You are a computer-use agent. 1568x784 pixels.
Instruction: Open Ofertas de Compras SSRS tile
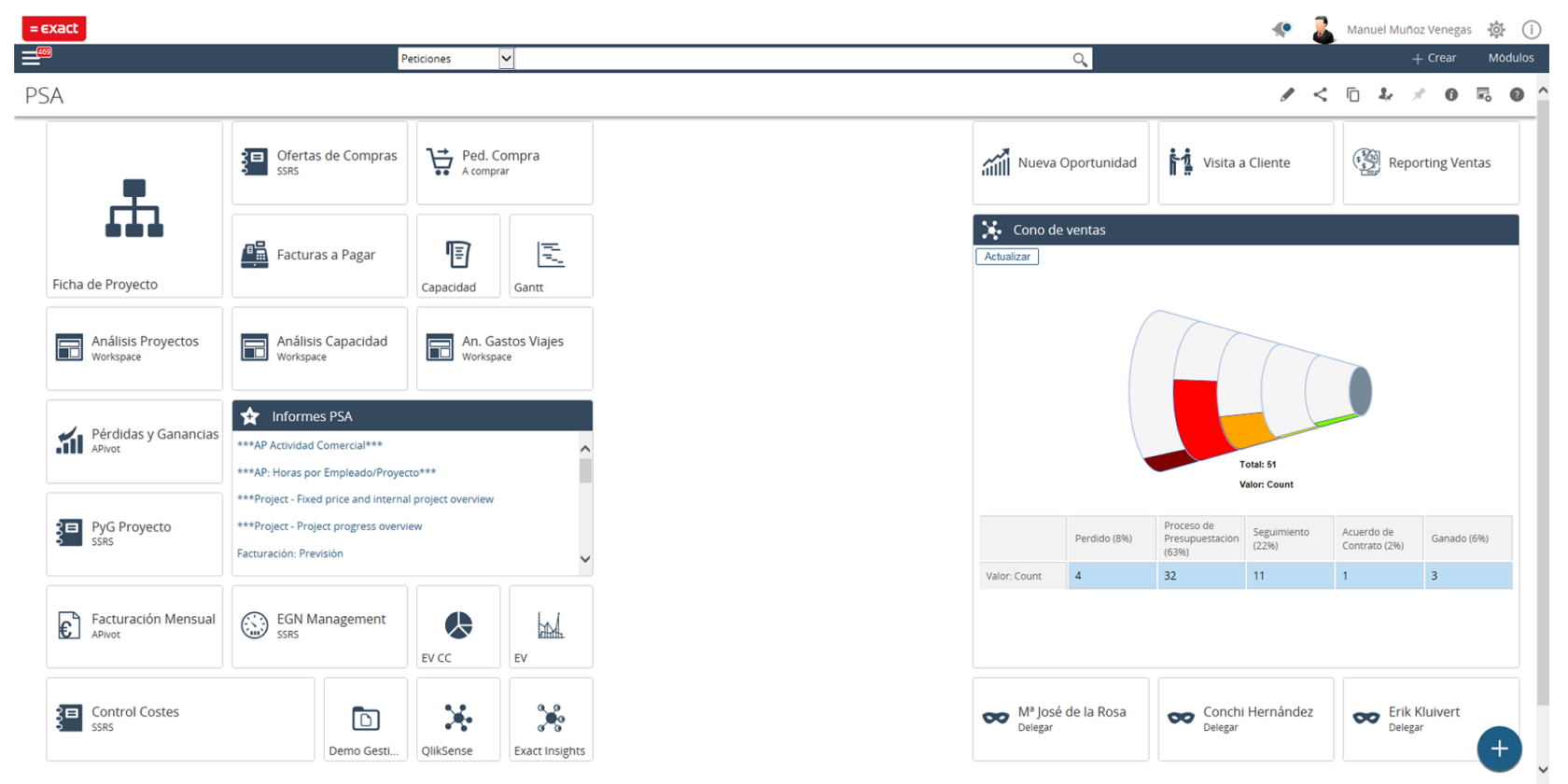[x=319, y=162]
